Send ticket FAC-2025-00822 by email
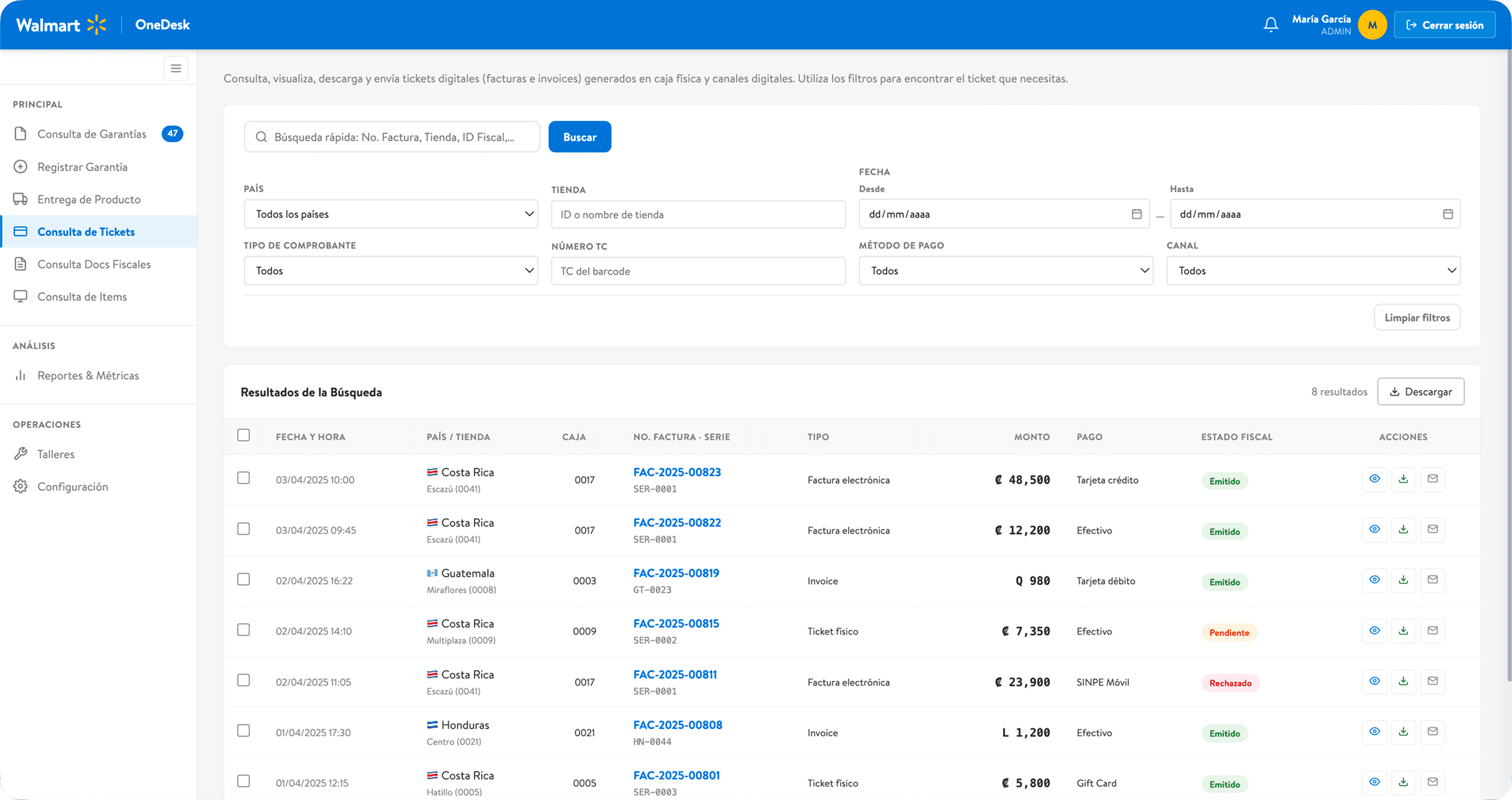Screen dimensions: 1512x800 coord(1433,529)
